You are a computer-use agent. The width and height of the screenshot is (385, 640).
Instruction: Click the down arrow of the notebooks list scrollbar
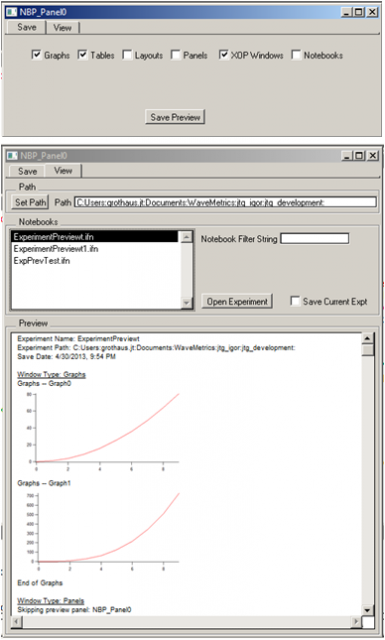pyautogui.click(x=187, y=303)
